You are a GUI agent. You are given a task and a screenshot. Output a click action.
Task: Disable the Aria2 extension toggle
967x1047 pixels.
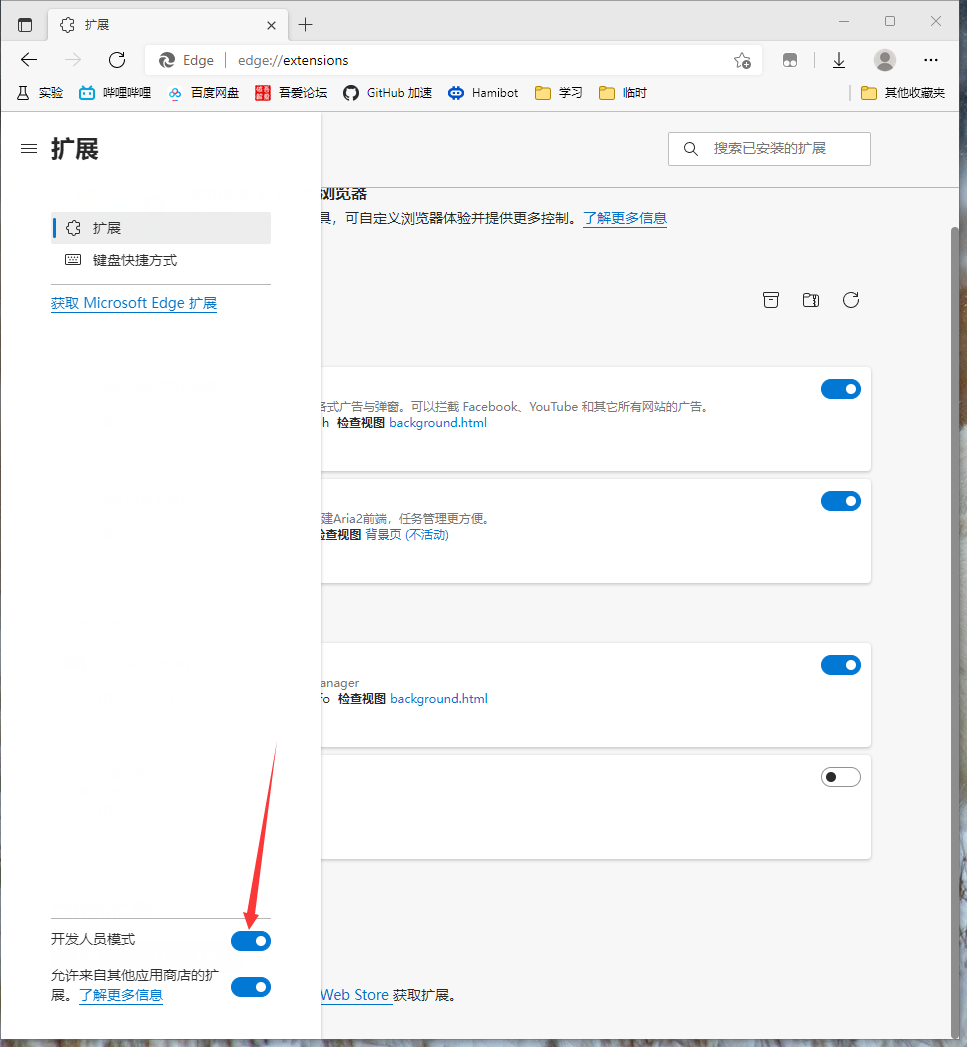(840, 501)
